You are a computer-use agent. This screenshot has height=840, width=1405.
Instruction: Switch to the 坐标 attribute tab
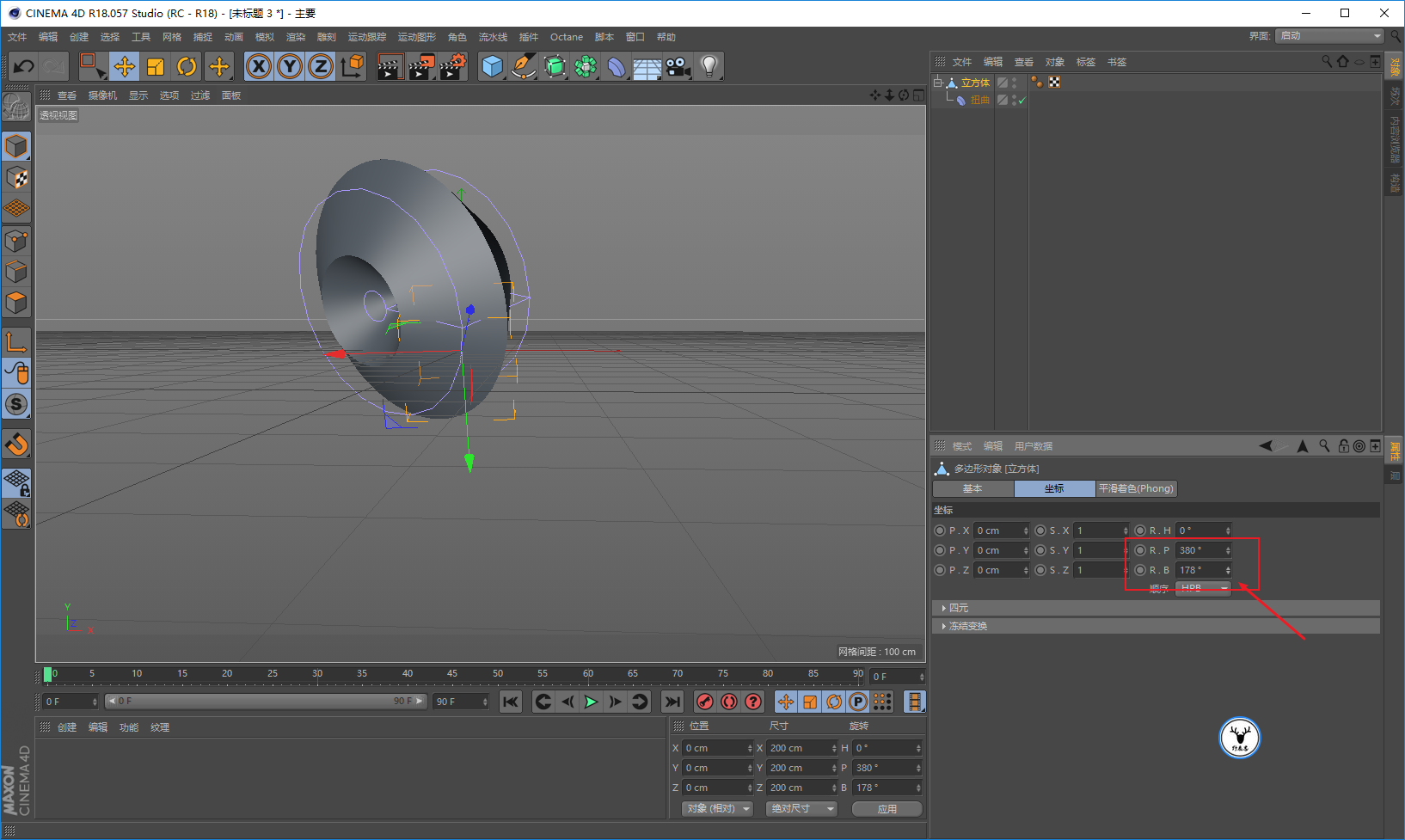1054,488
